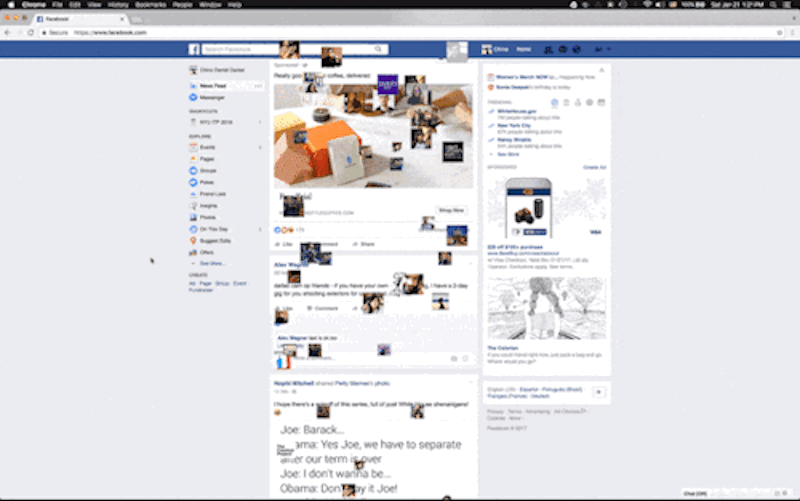Open Insights in Explore list

click(x=208, y=206)
